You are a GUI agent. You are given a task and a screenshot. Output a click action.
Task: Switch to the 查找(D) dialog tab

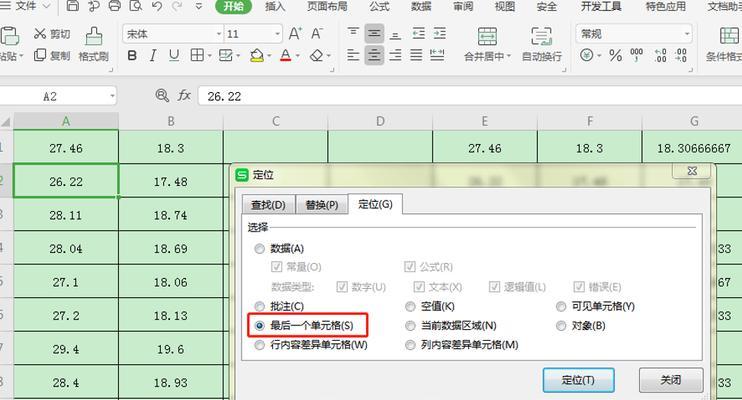[x=268, y=205]
